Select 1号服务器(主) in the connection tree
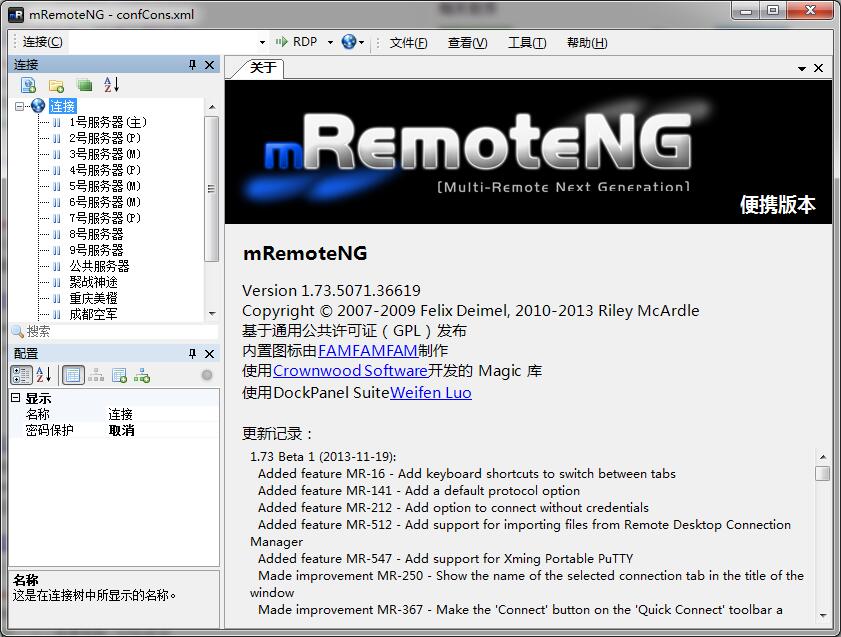The image size is (841, 637). [108, 122]
